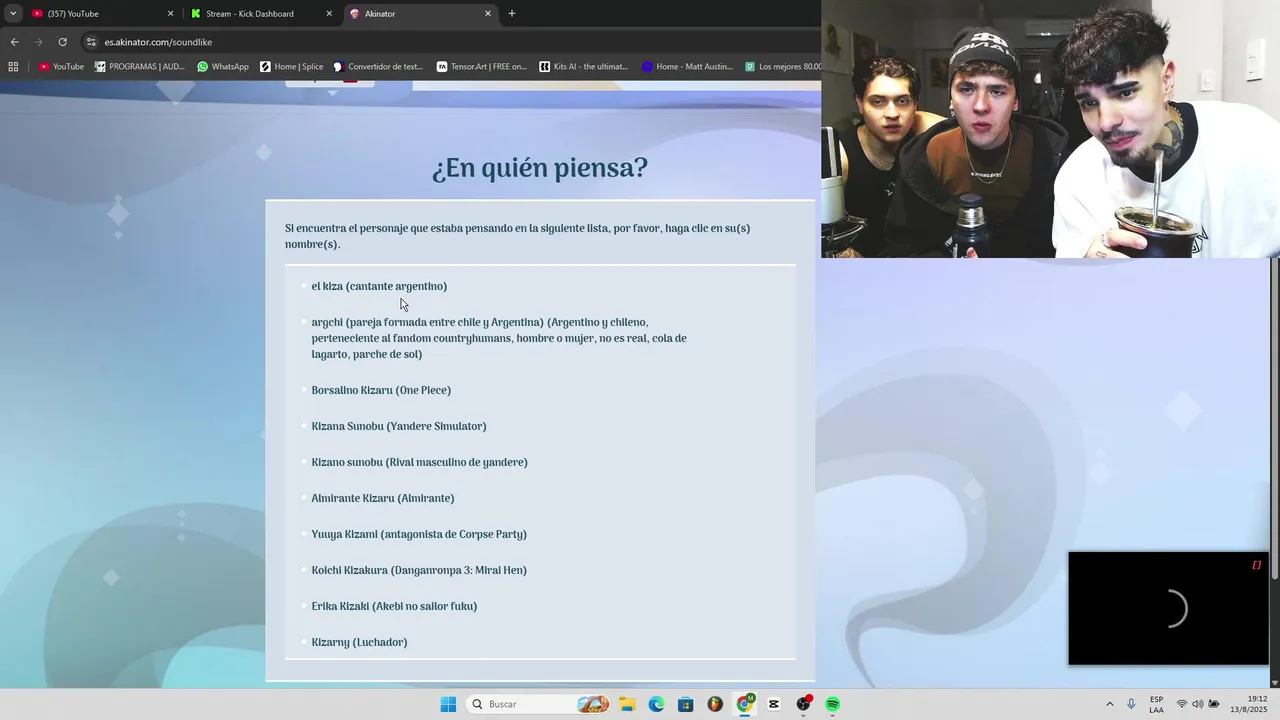The width and height of the screenshot is (1280, 720).
Task: Open the Home - Matt Austin bookmark
Action: (688, 67)
